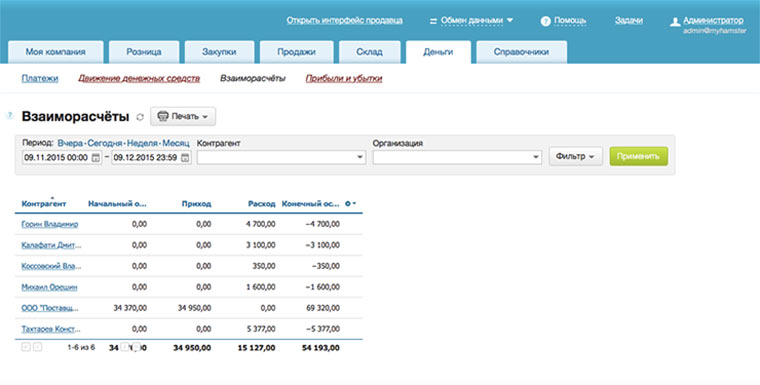The height and width of the screenshot is (385, 760).
Task: Select the Деньги tab
Action: click(x=438, y=52)
